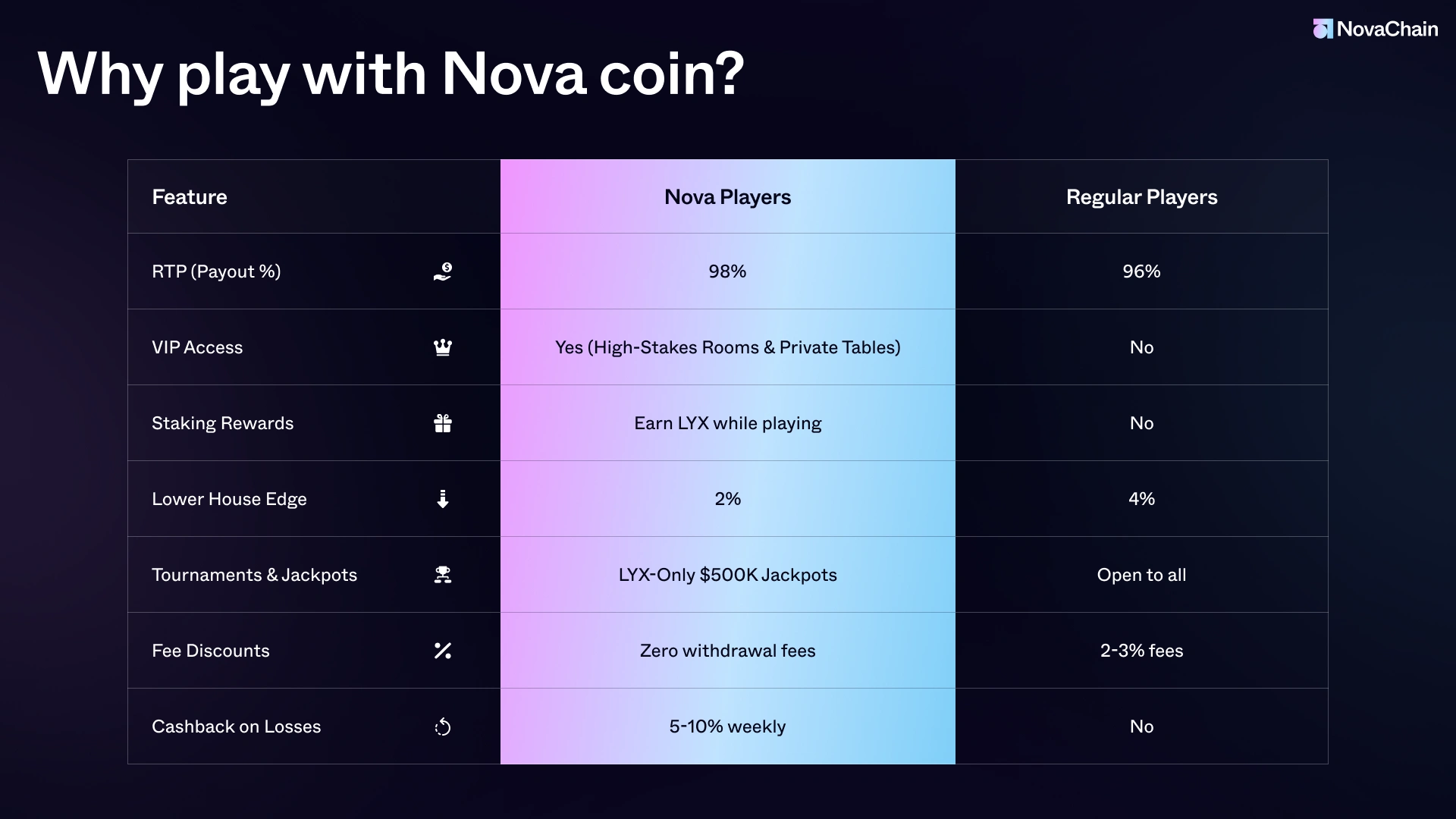Screen dimensions: 1456x819
Task: Click the 98% RTP value cell
Action: coord(727,271)
